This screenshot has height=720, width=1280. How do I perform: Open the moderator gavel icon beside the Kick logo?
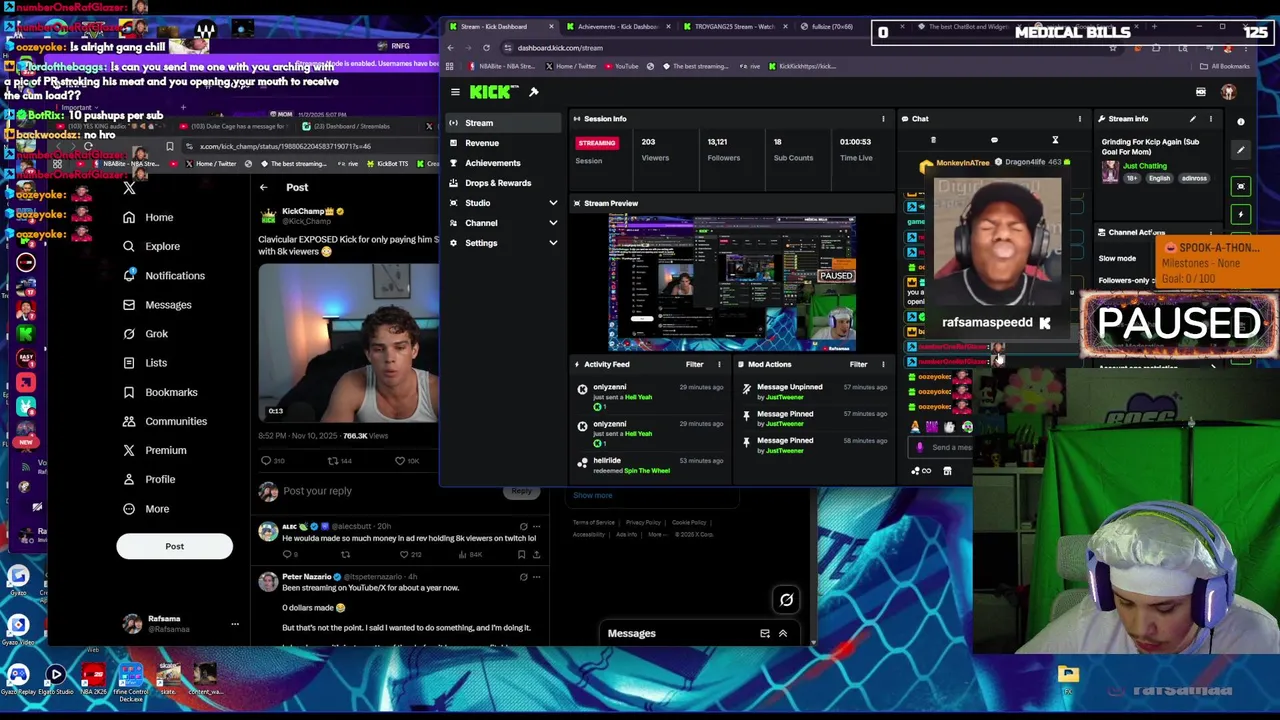(x=534, y=92)
